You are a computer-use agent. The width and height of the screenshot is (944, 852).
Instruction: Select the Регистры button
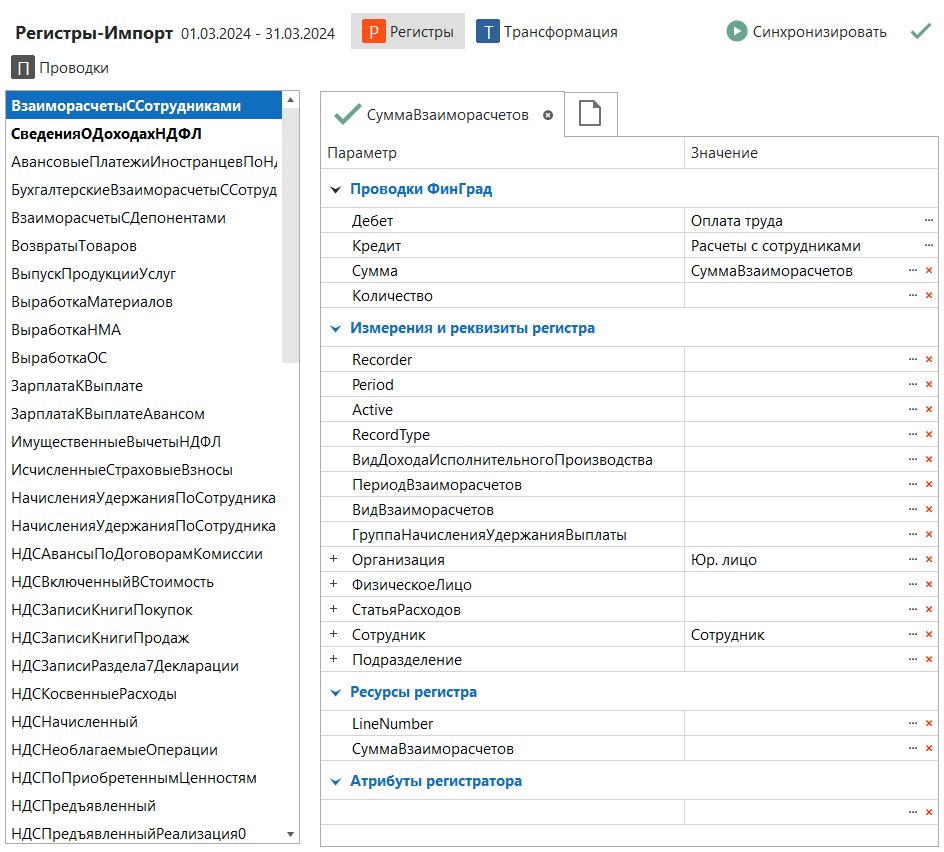click(x=408, y=32)
